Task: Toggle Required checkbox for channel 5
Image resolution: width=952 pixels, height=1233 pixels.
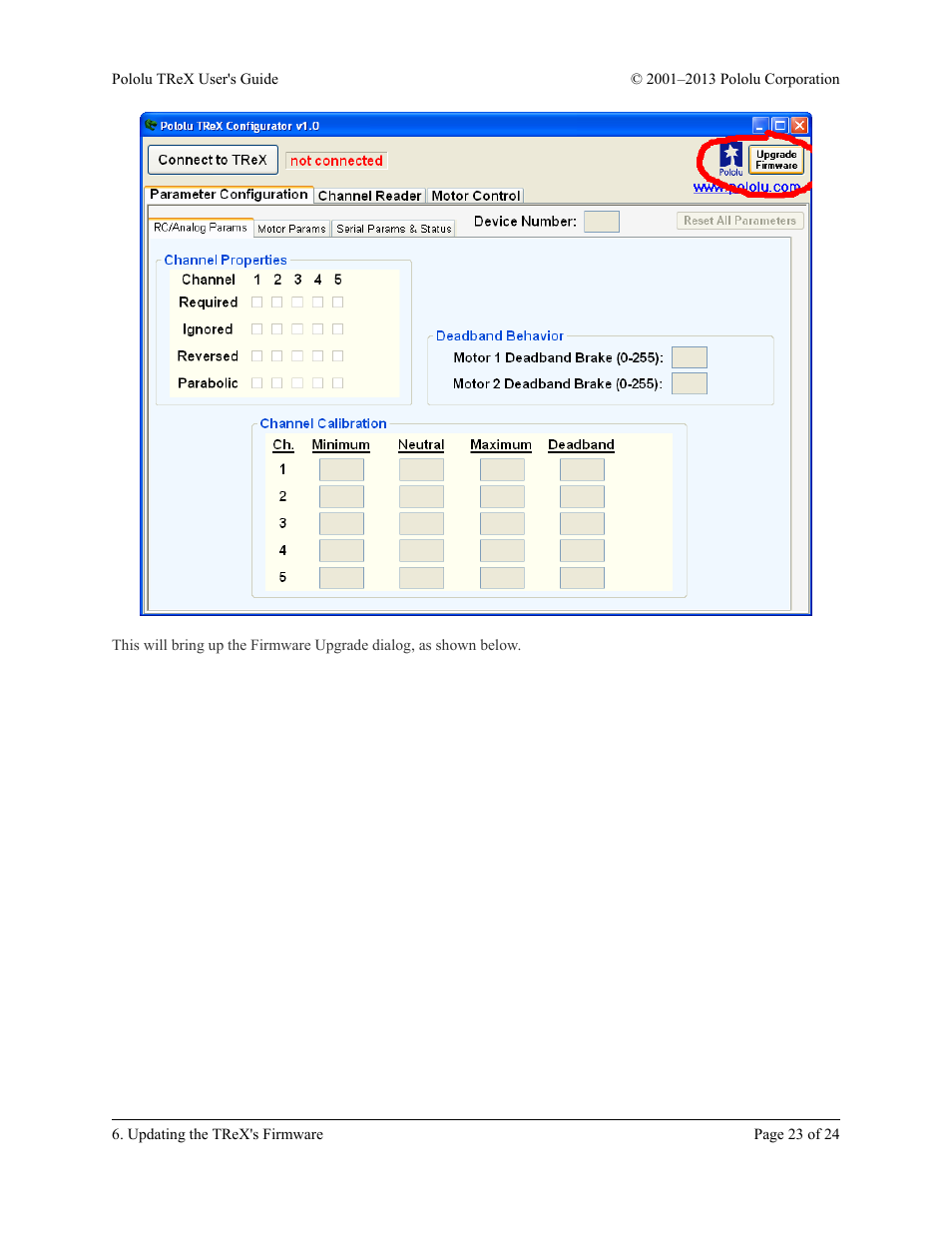Action: coord(338,303)
